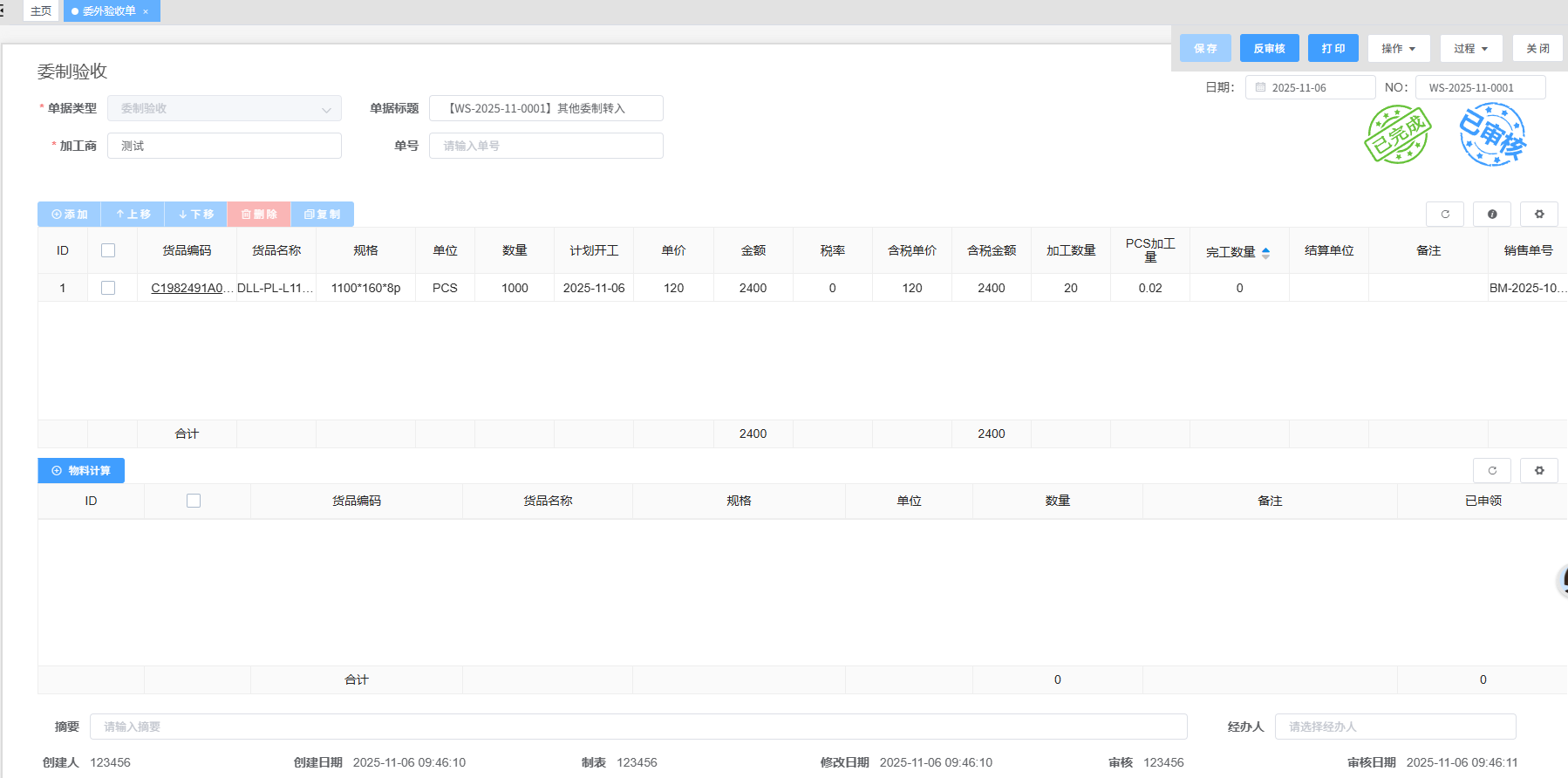Click the calendar icon in the 日期 field
The width and height of the screenshot is (1568, 778).
[x=1260, y=87]
